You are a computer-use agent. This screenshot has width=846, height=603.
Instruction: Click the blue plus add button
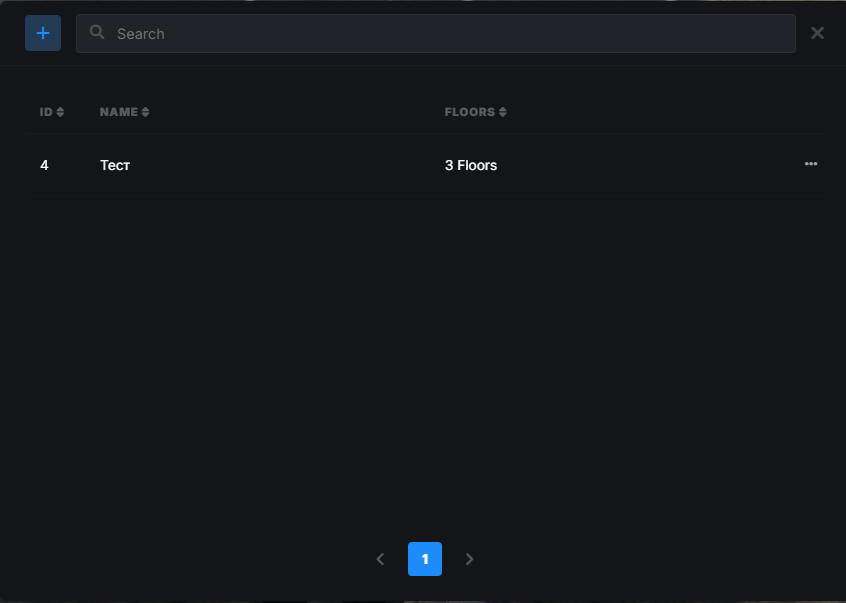pos(43,33)
